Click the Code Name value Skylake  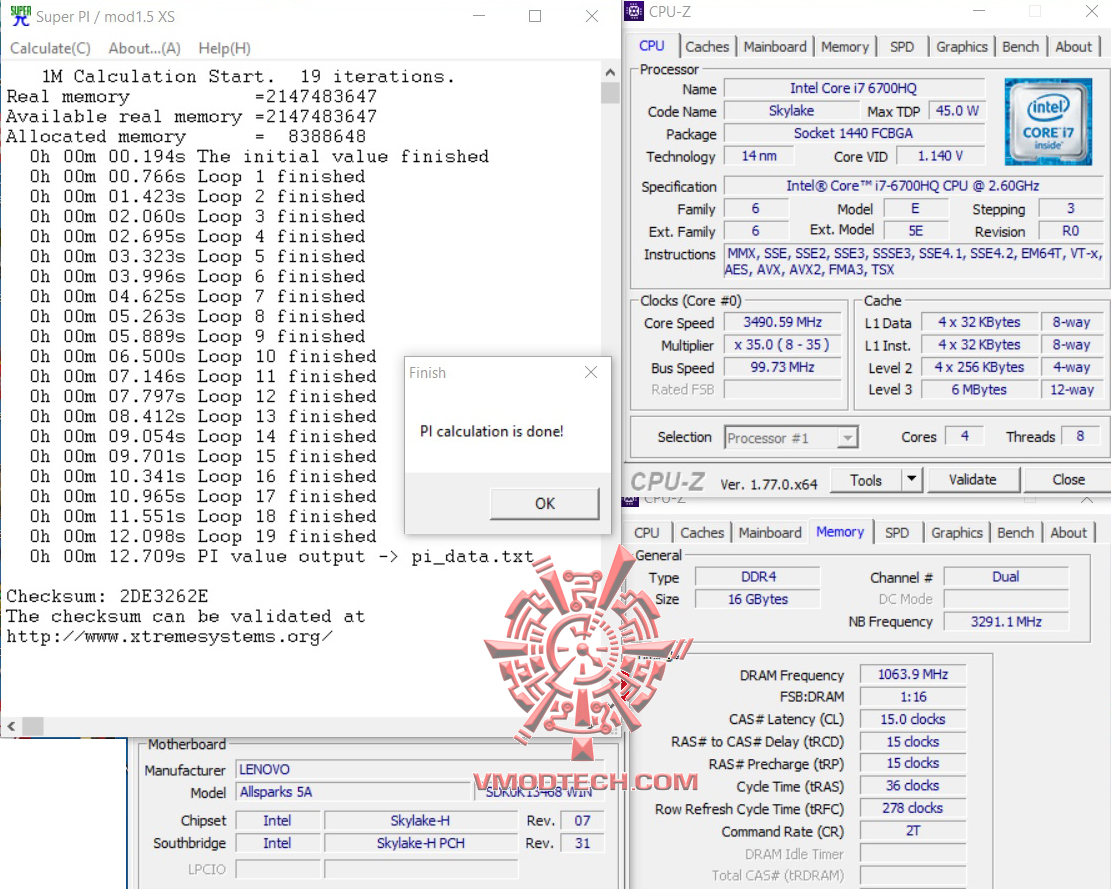(x=791, y=111)
